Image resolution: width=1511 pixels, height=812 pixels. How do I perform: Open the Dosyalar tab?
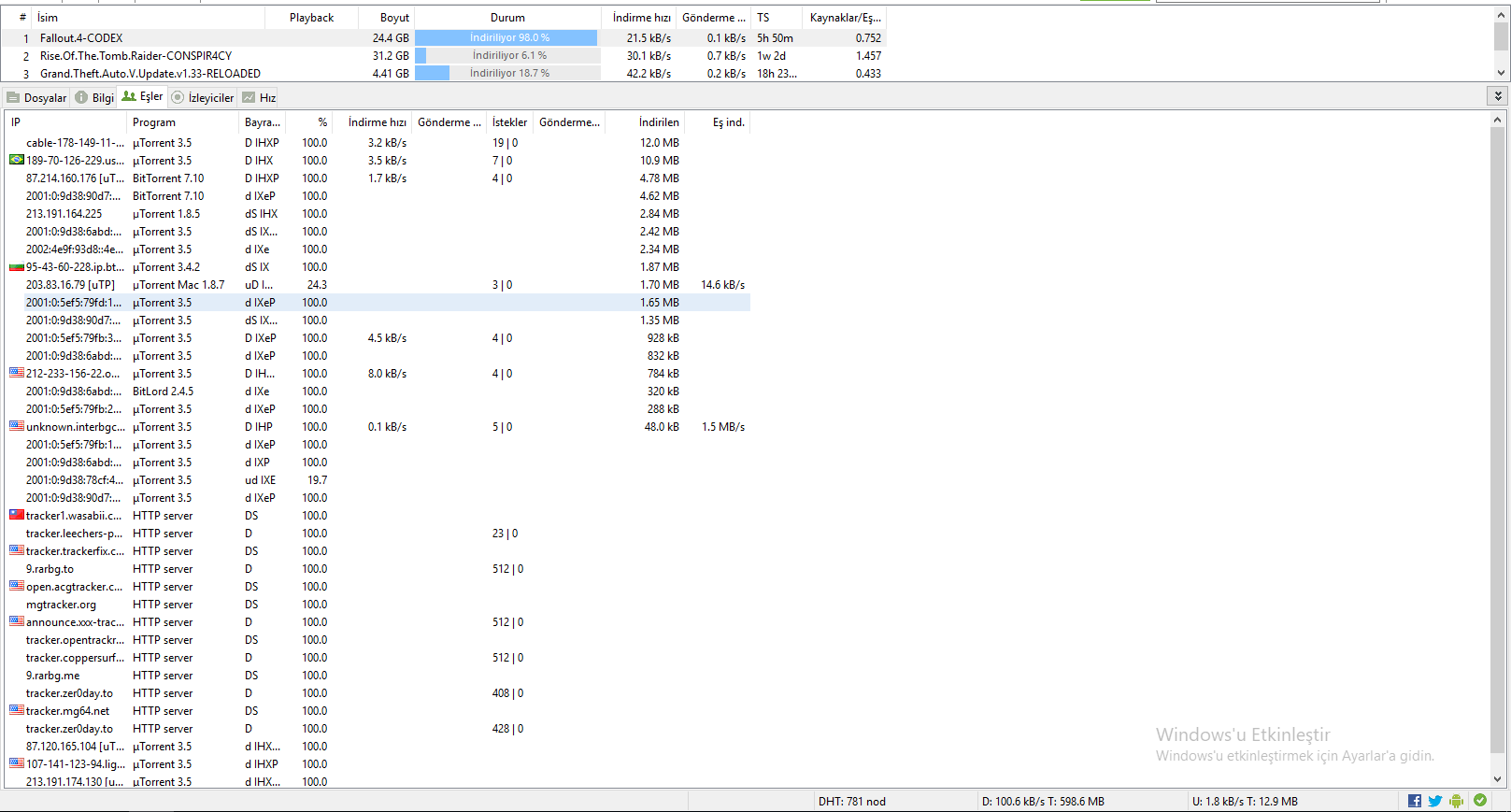tap(36, 97)
